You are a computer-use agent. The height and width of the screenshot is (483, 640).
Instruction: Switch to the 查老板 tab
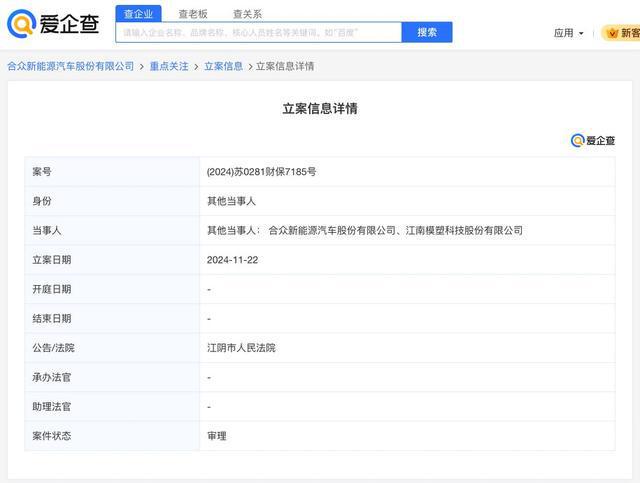tap(193, 14)
